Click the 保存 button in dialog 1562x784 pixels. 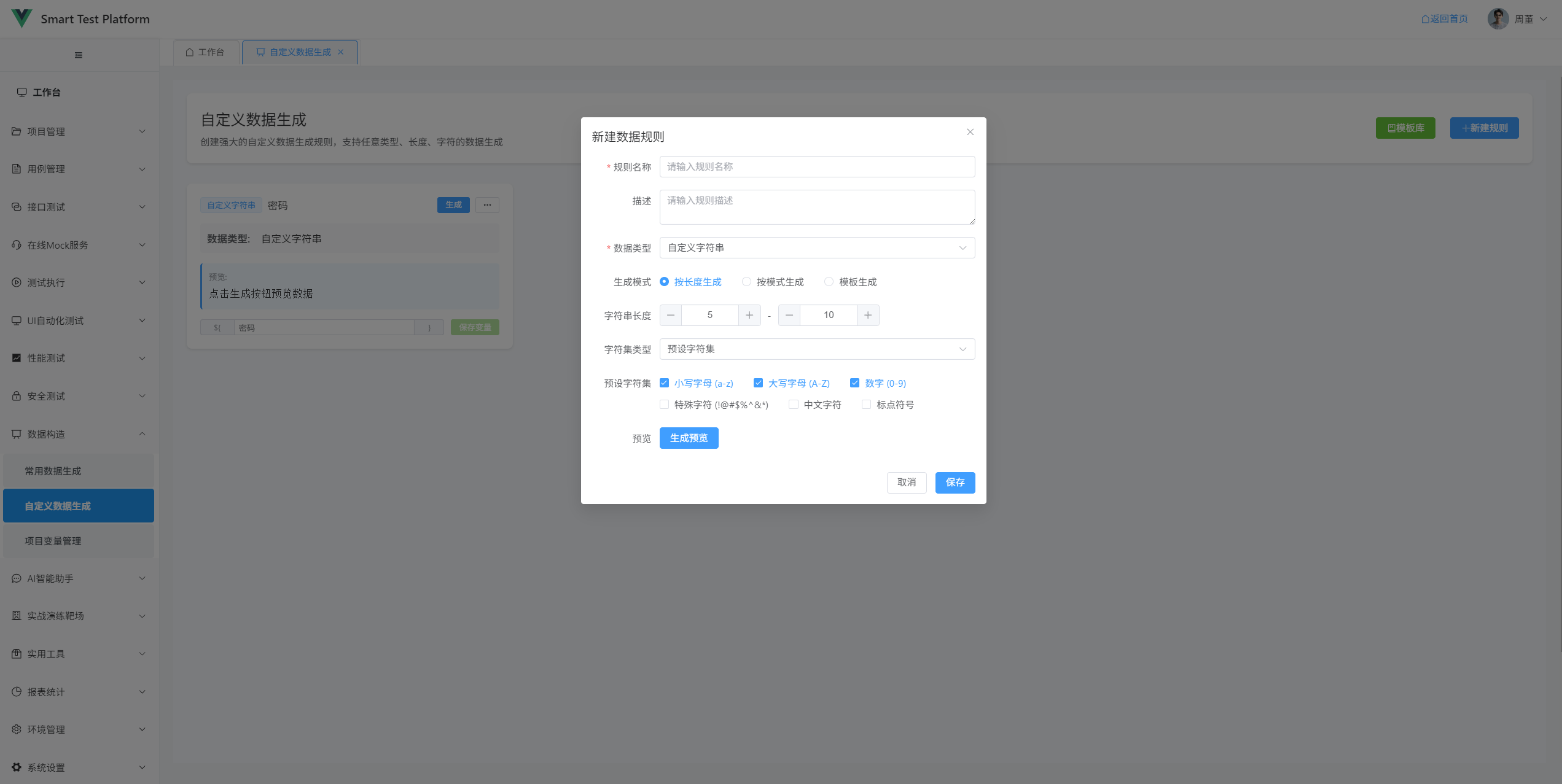click(955, 483)
